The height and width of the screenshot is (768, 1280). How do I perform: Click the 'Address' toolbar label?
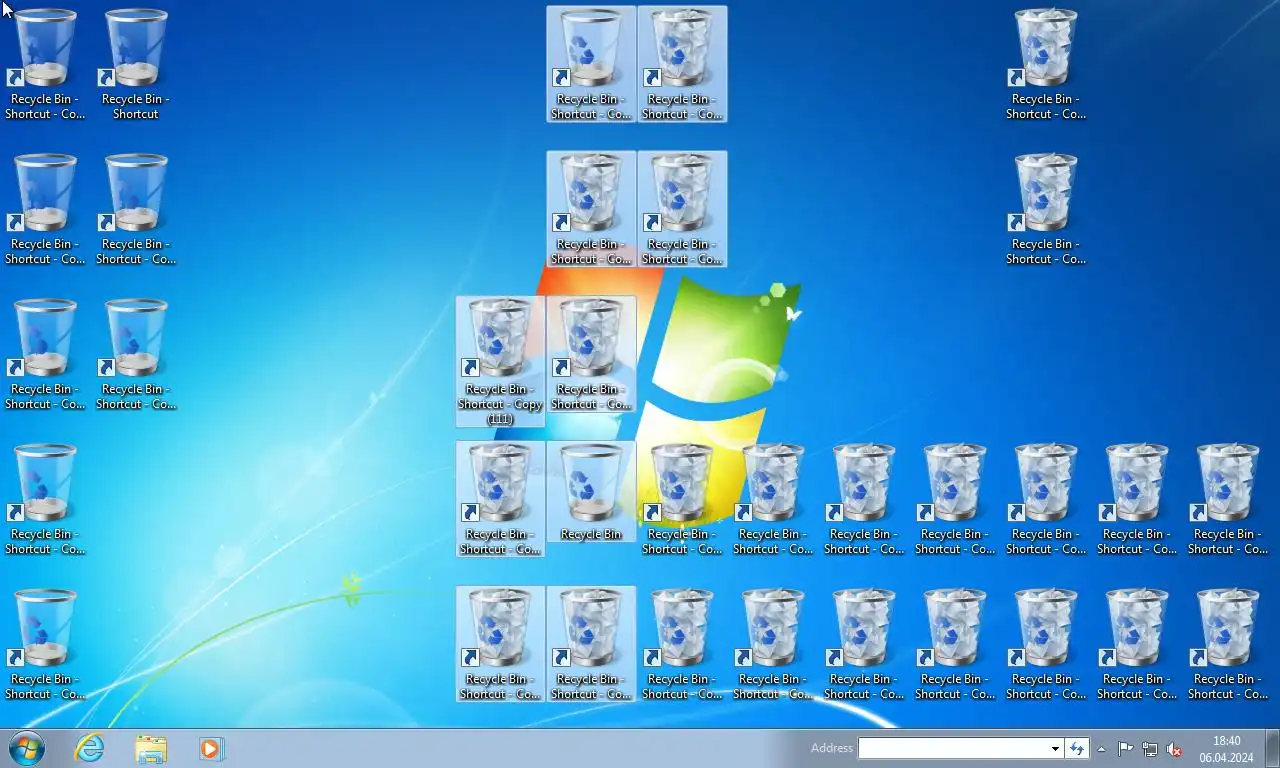(832, 748)
